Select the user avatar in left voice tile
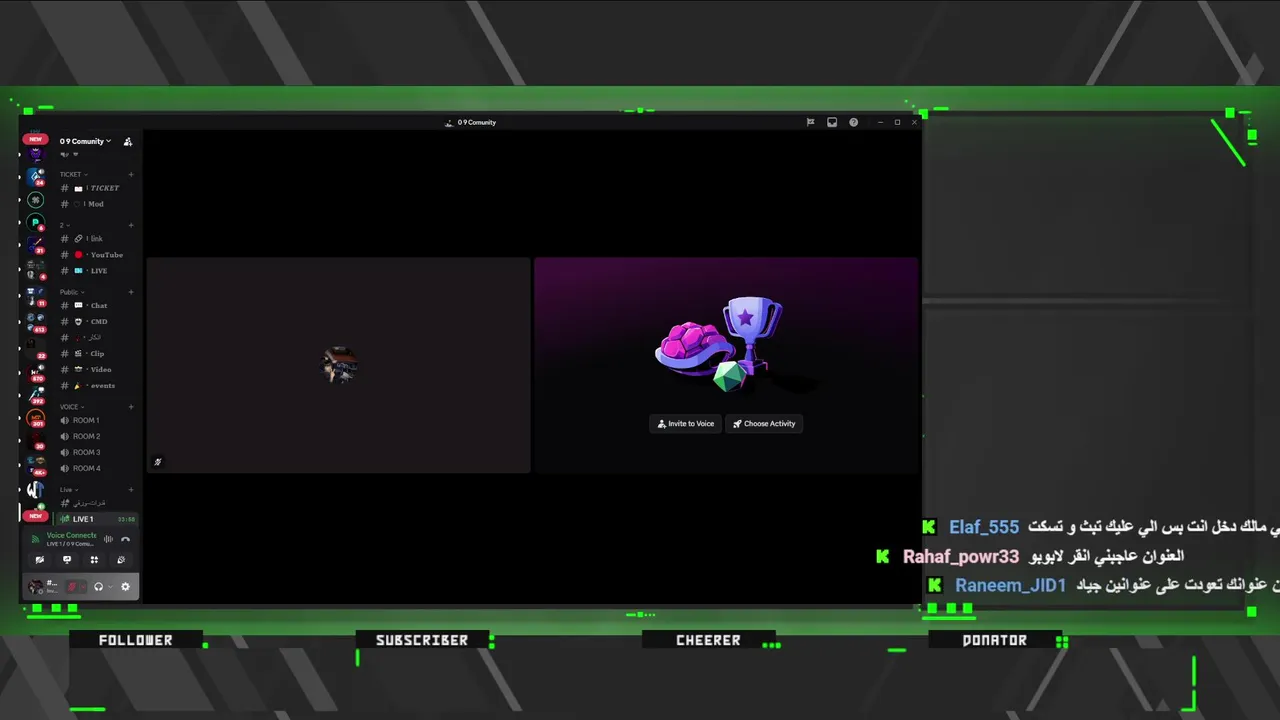Screen dimensions: 1280x720 (340, 365)
